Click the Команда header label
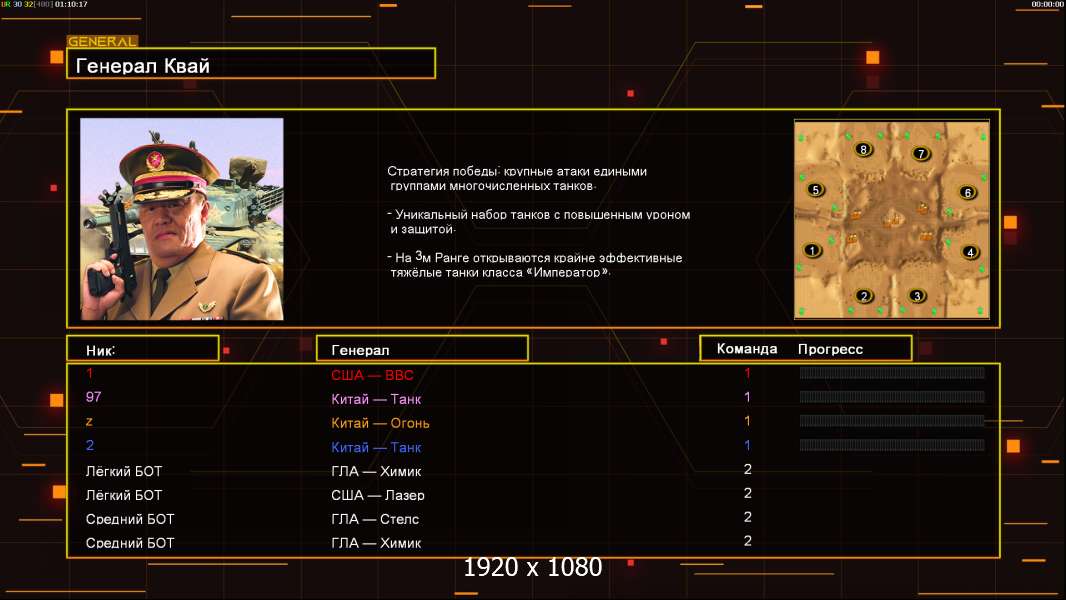The width and height of the screenshot is (1066, 600). (x=746, y=349)
